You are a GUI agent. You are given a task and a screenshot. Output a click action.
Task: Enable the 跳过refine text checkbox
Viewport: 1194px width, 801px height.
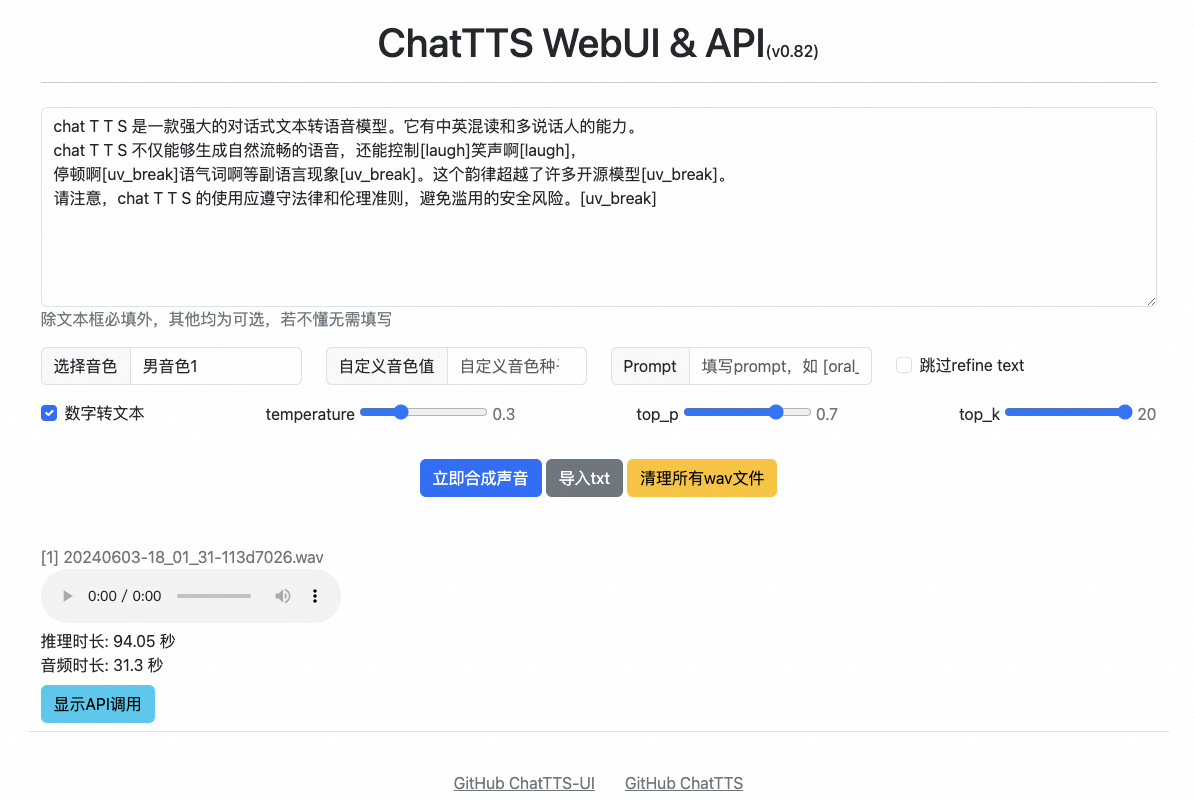click(x=904, y=365)
